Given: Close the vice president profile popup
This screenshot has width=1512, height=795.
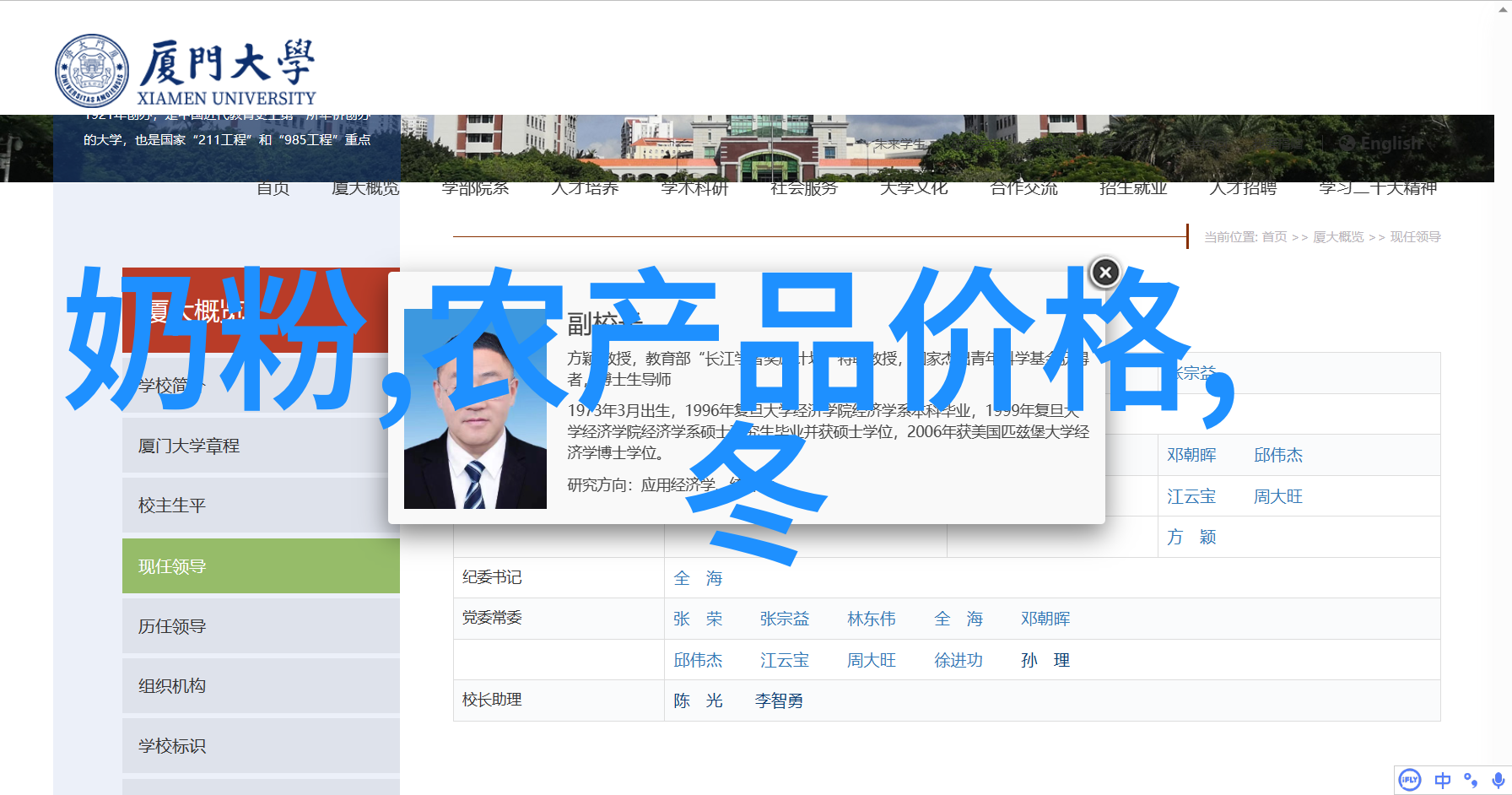Looking at the screenshot, I should click(1105, 273).
